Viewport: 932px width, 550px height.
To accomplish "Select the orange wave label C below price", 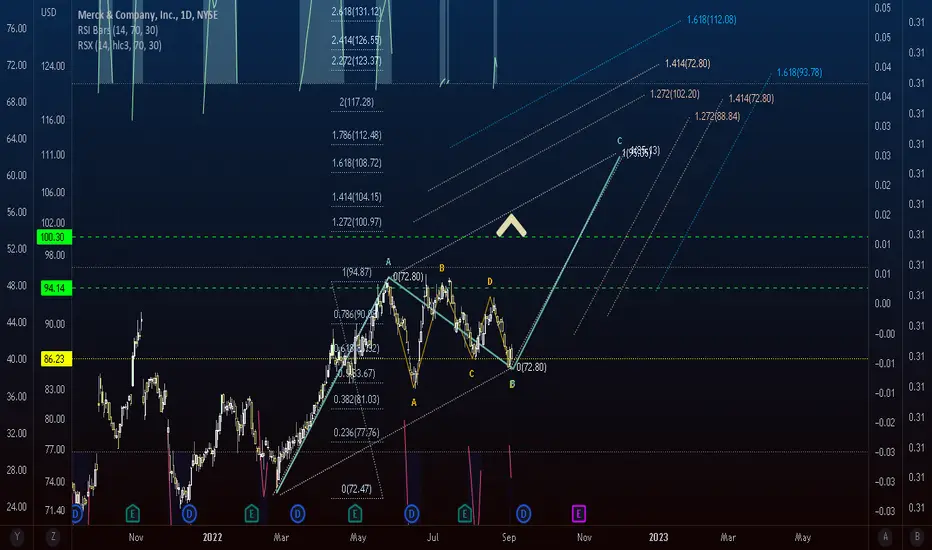I will [471, 374].
